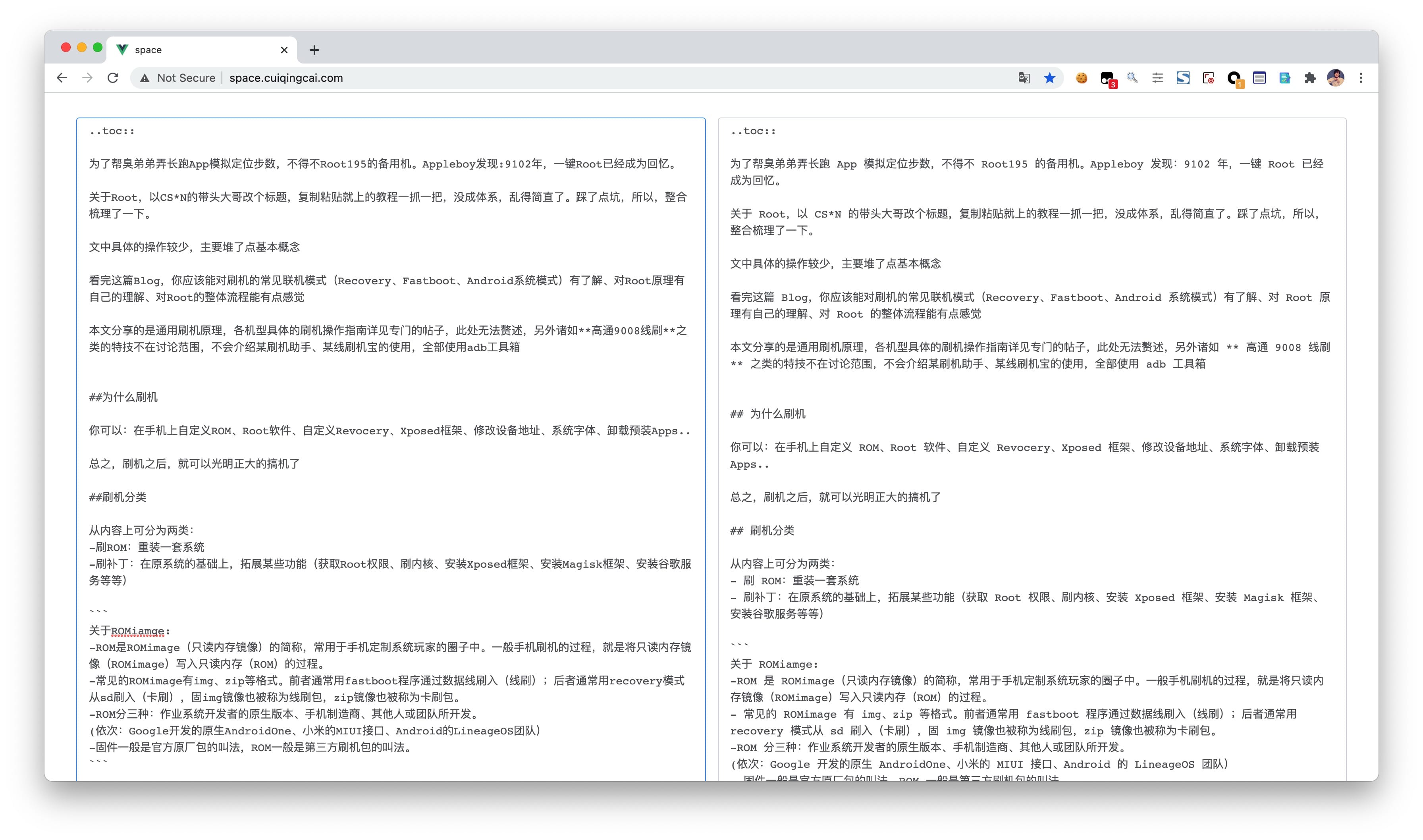Click '## 为什么刷机' heading in right panel
Image resolution: width=1423 pixels, height=840 pixels.
click(x=767, y=414)
